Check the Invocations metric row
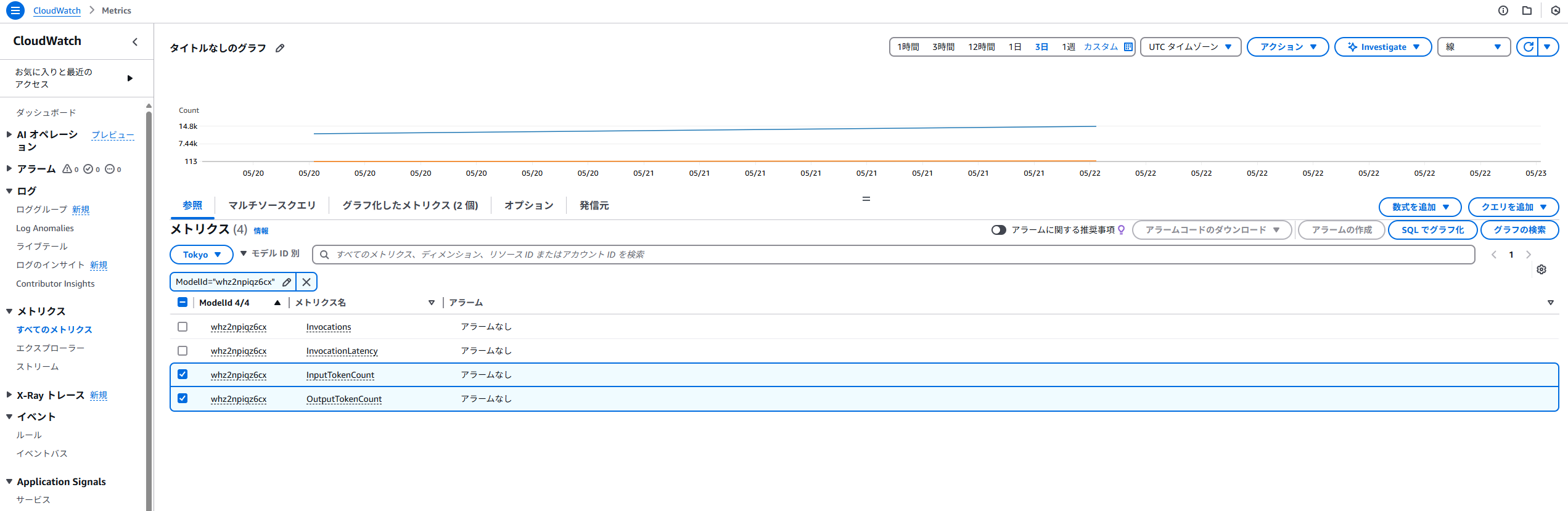1568x511 pixels. click(x=183, y=327)
